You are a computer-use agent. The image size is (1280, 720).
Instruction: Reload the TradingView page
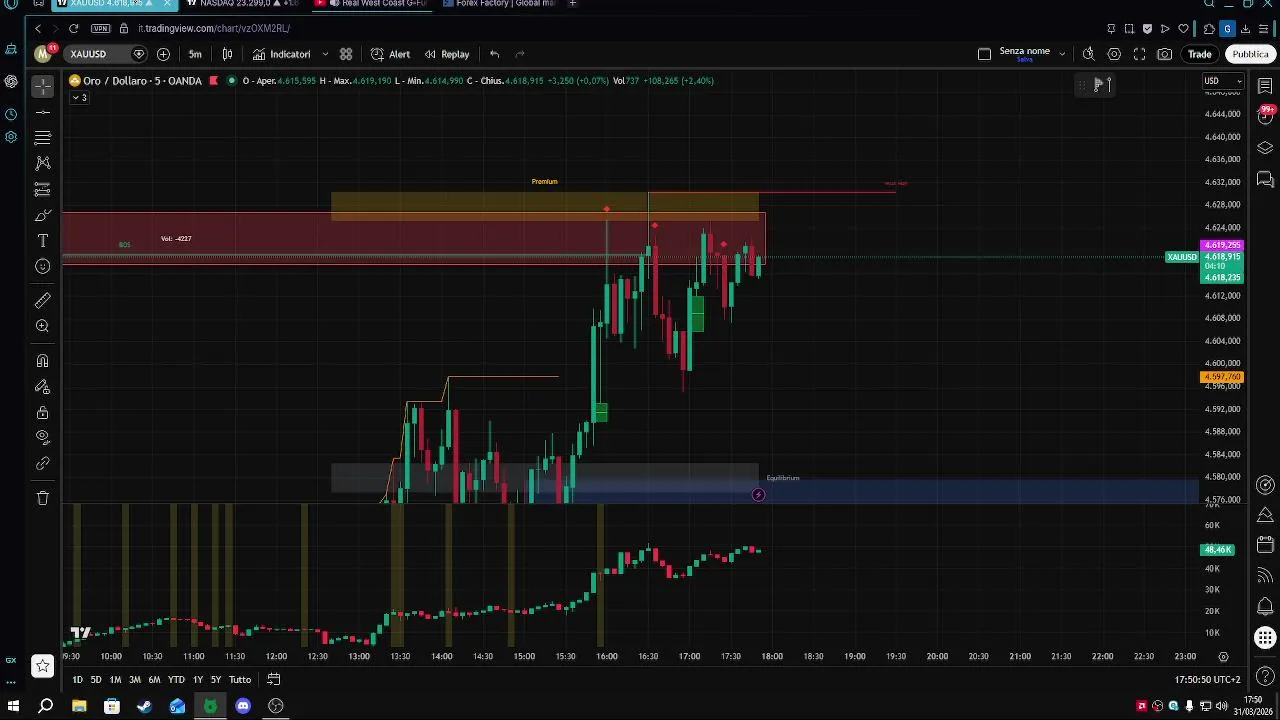tap(73, 29)
